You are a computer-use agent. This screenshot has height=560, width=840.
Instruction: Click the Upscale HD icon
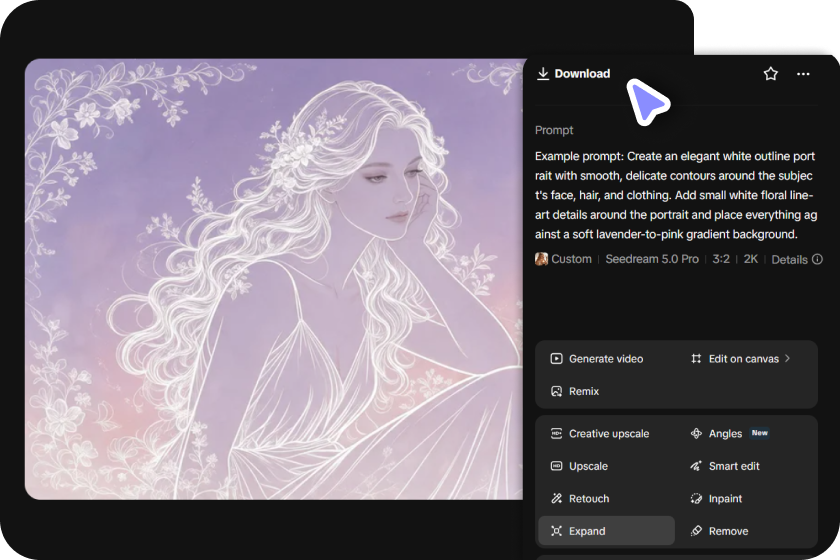tap(556, 466)
